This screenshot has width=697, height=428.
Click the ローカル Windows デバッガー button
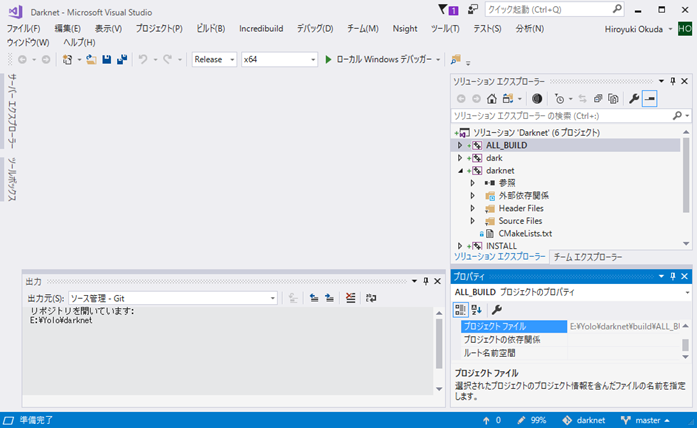(x=379, y=60)
